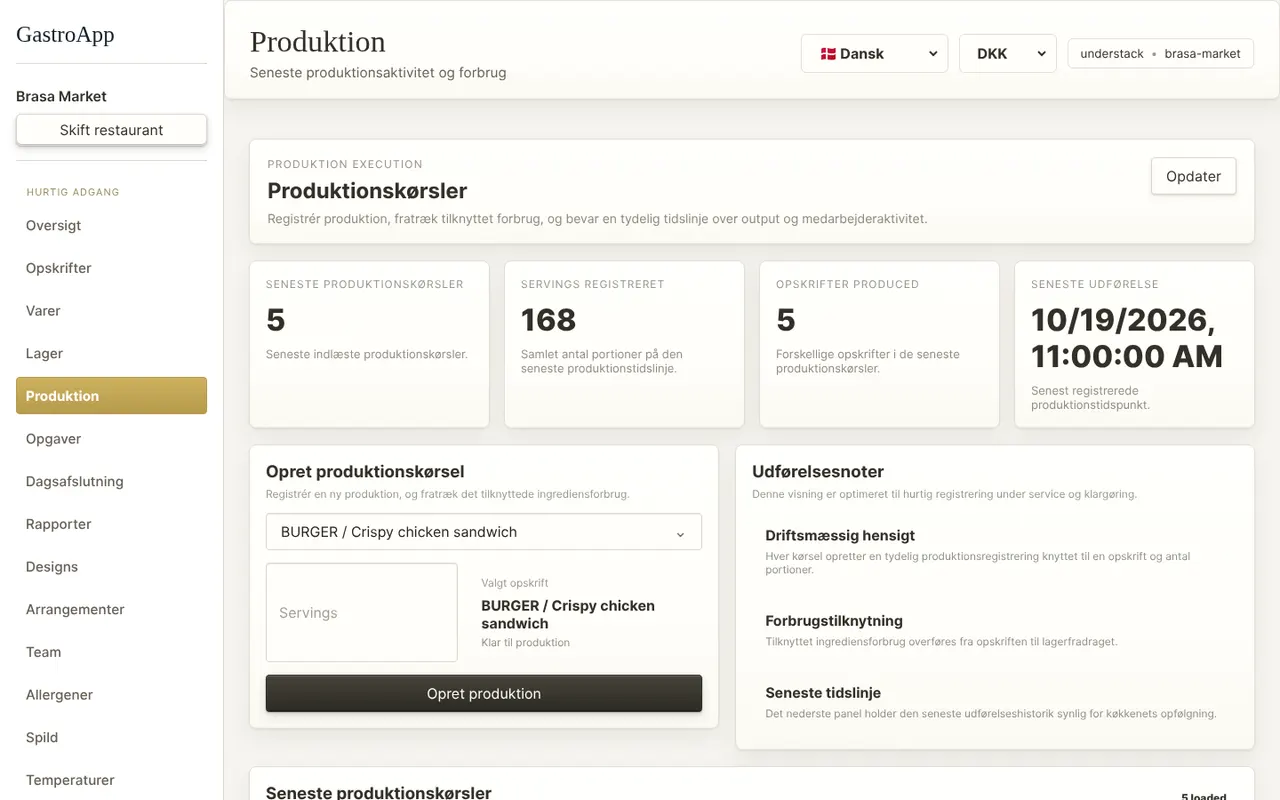Navigate to Spild in the sidebar
This screenshot has width=1280, height=800.
[x=111, y=737]
